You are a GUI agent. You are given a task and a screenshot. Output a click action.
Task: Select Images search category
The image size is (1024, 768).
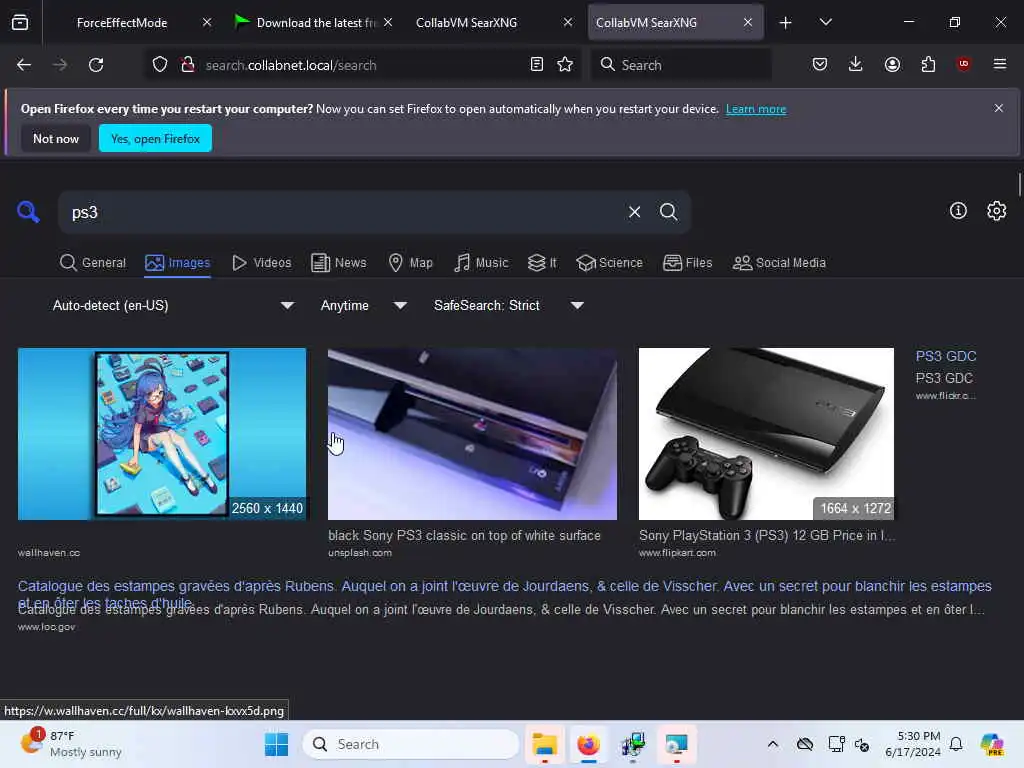(x=178, y=263)
